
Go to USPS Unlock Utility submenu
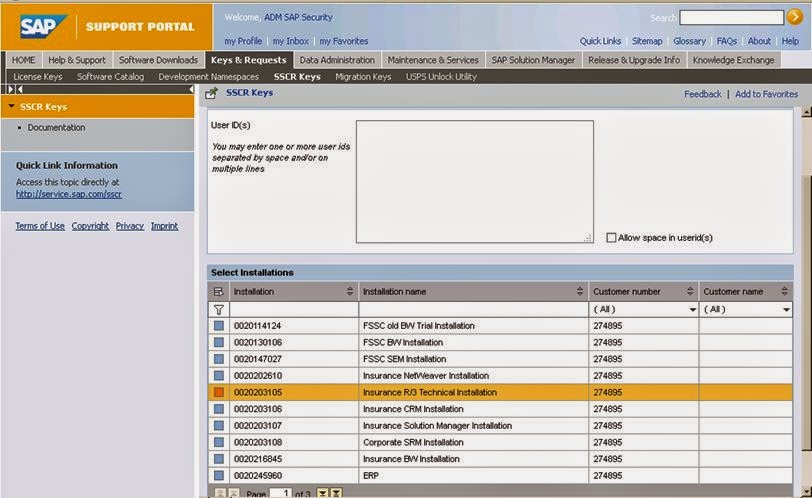(x=441, y=77)
